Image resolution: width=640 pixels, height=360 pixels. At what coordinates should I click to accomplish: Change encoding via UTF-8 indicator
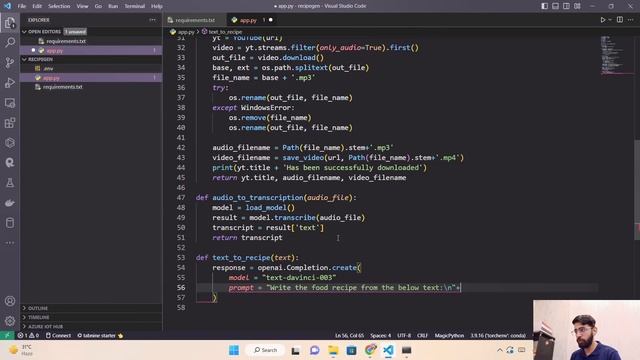[x=404, y=336]
